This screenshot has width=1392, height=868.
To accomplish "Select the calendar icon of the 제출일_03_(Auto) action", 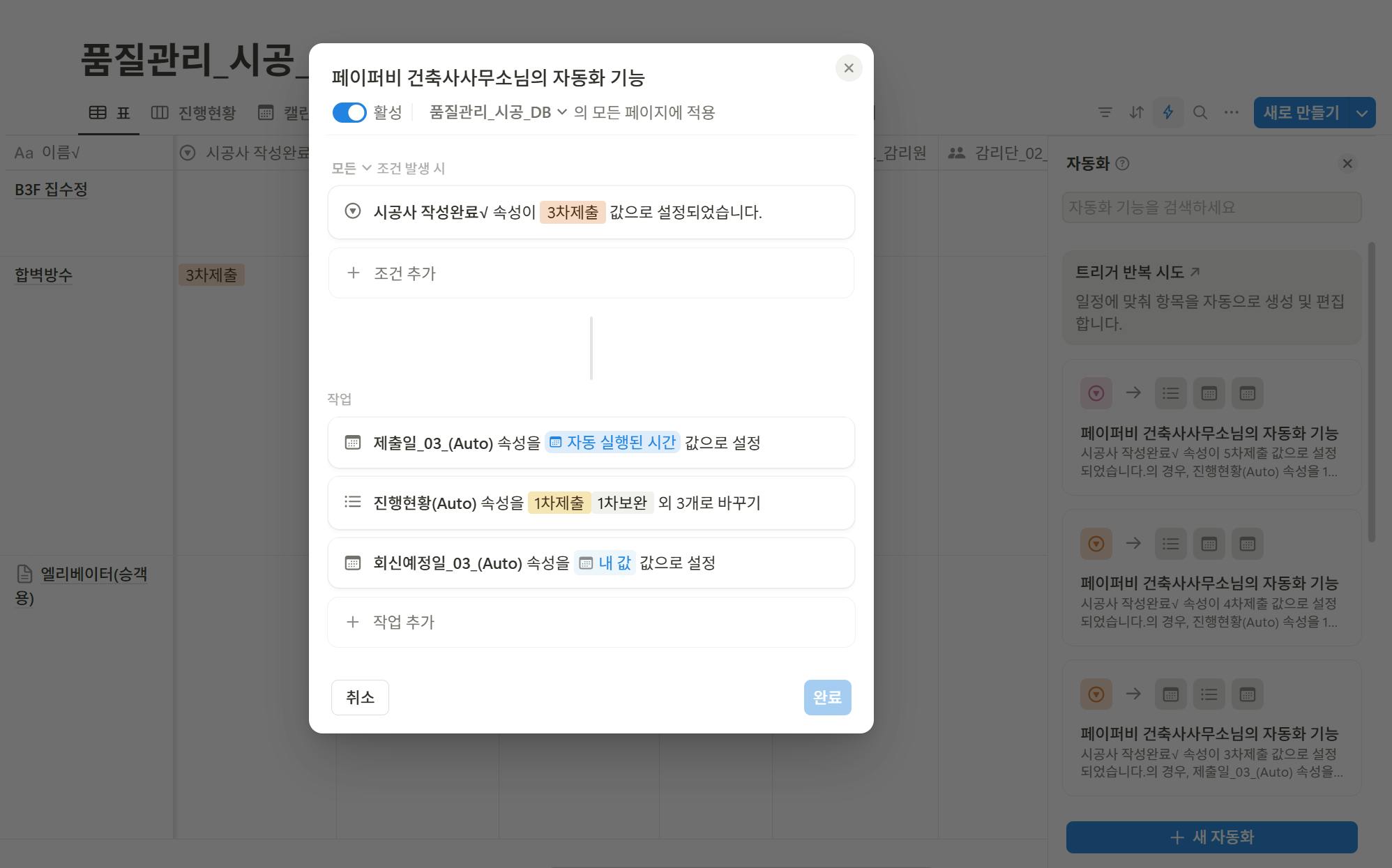I will [353, 443].
